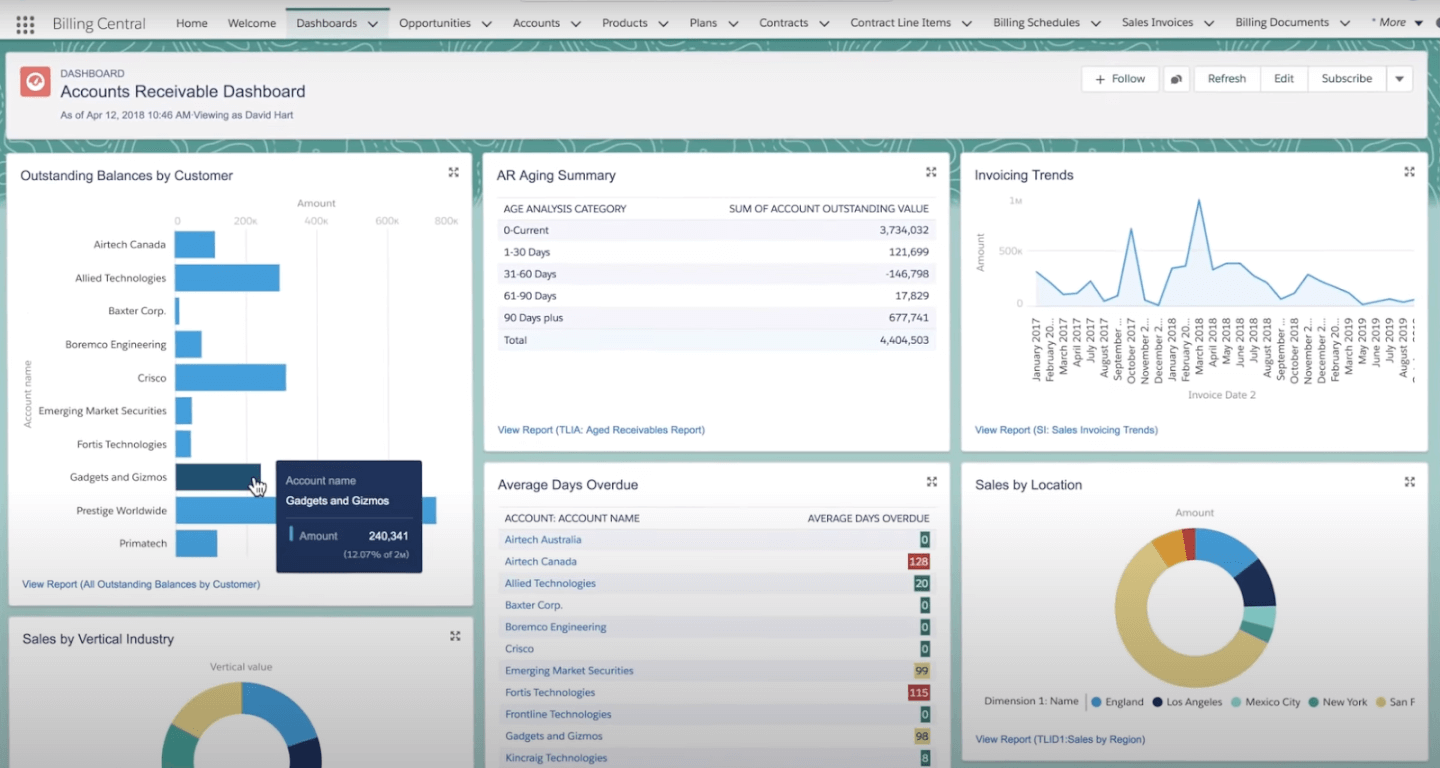Click the Airtech Canada bar in chart
Image resolution: width=1440 pixels, height=768 pixels.
(x=195, y=245)
